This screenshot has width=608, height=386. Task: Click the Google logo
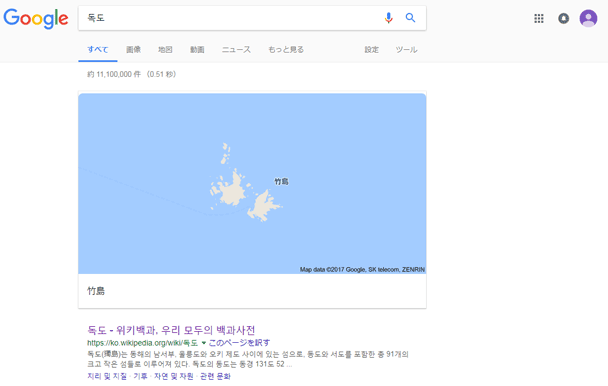tap(36, 18)
